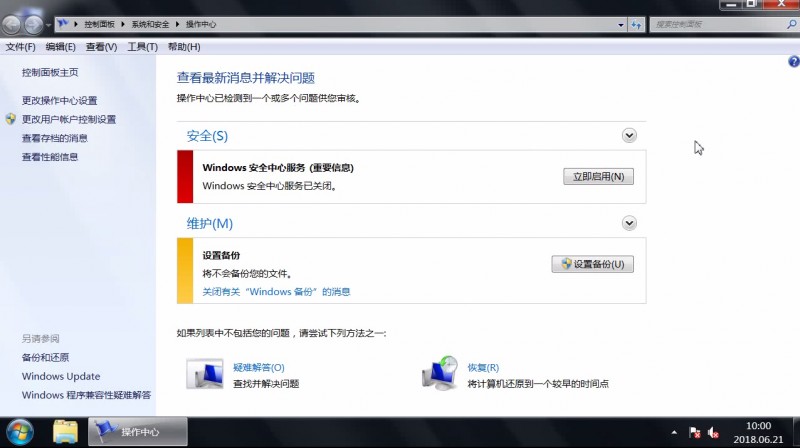Screen dimensions: 800x448
Task: Expand arrow after 系统和安全 breadcrumb
Action: pyautogui.click(x=177, y=24)
